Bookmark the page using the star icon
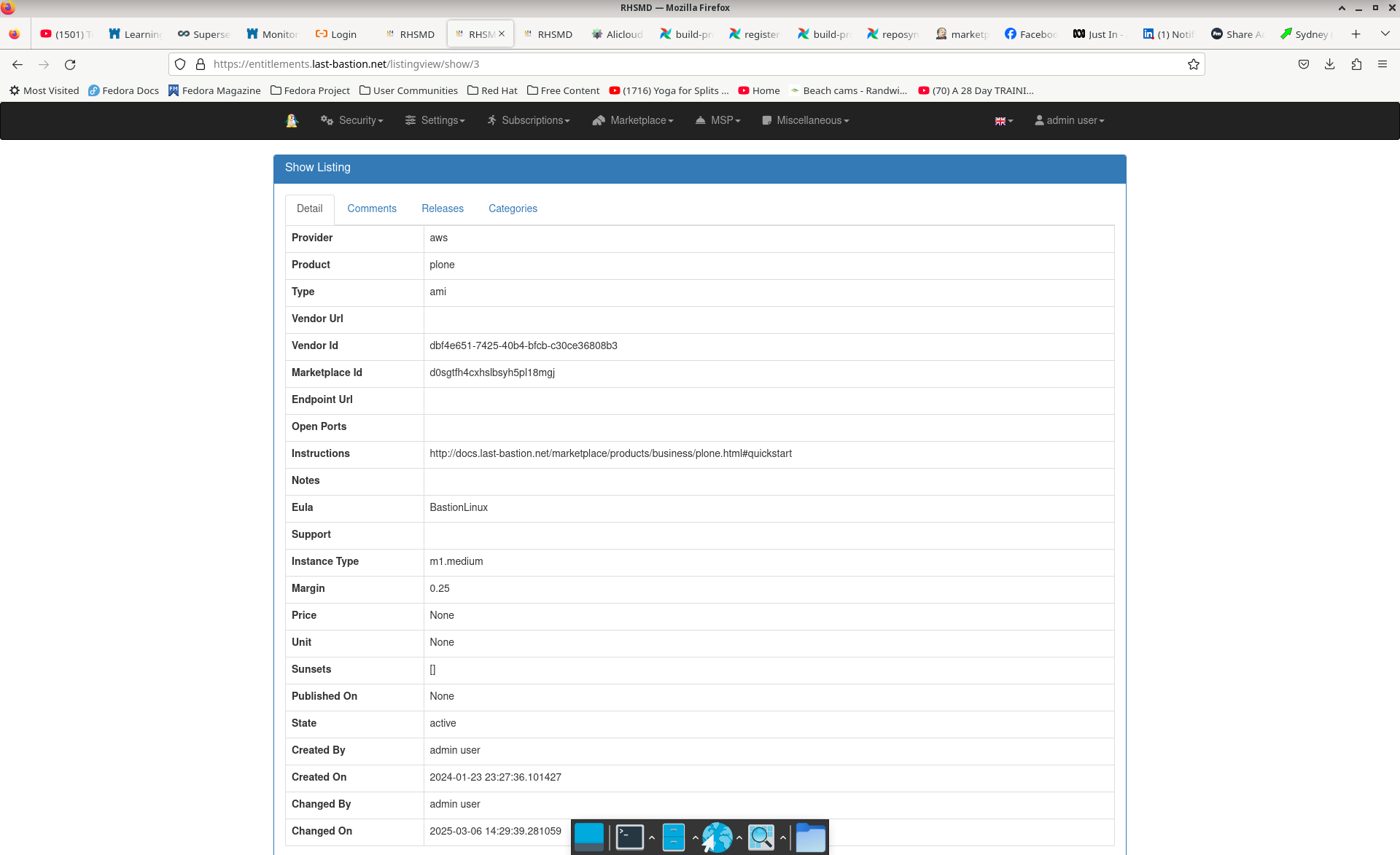Screen dimensions: 1400x855 coord(1194,64)
